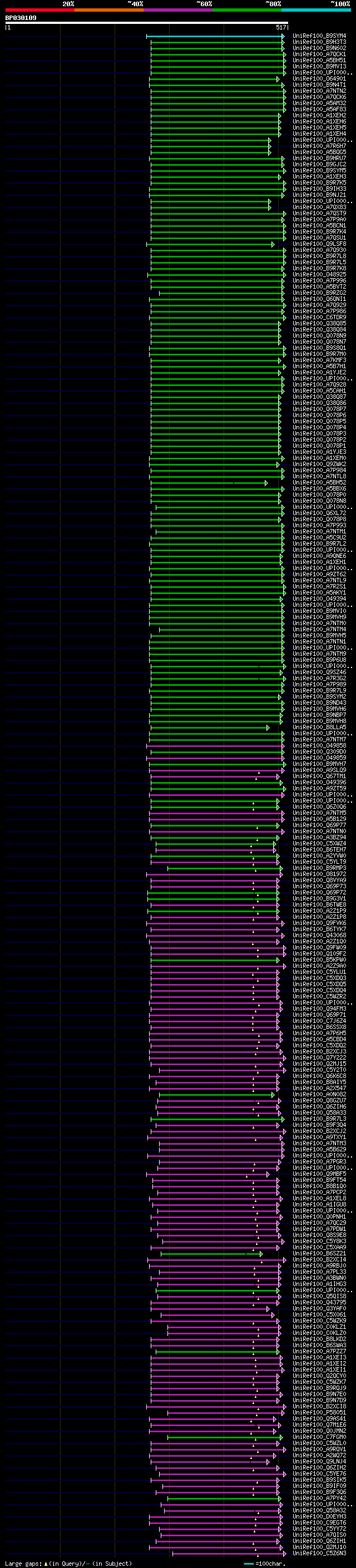356x1568 pixels.
Task: Pick the UniRef100_A5B129 sequence label
Action: (x=319, y=819)
